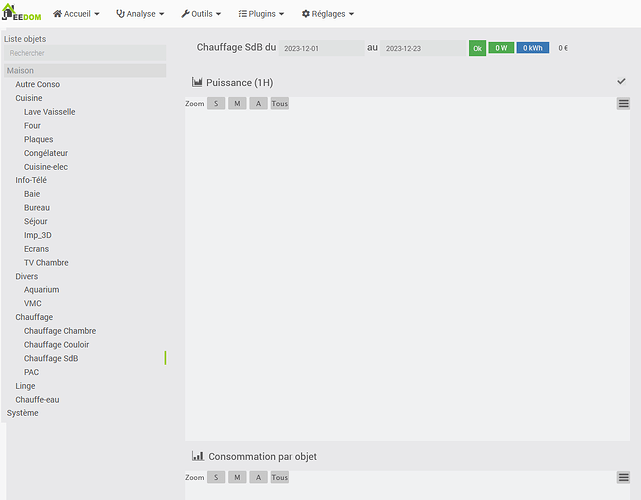Click the Rechercher search field
The height and width of the screenshot is (500, 641).
point(85,53)
